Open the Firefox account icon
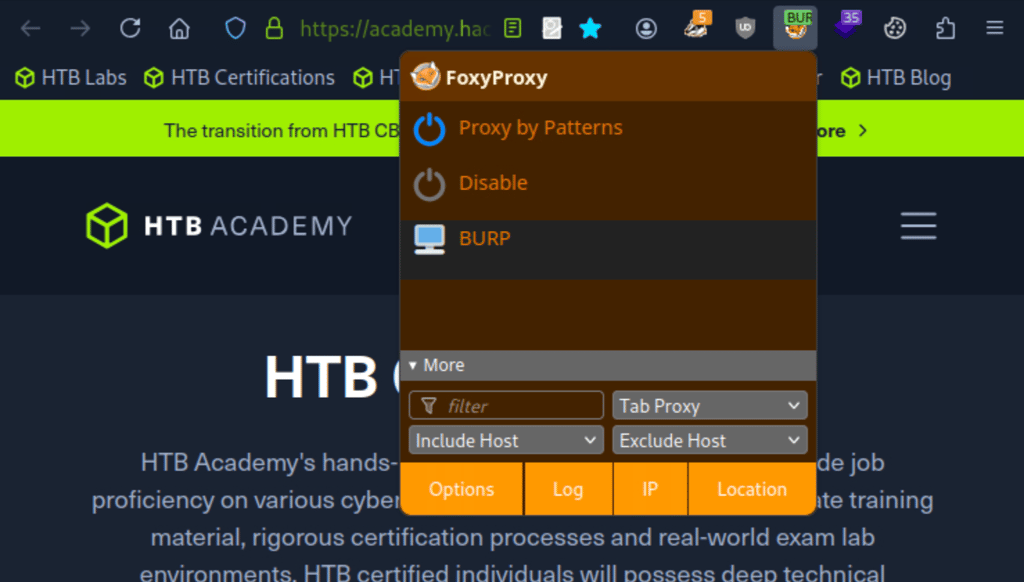The height and width of the screenshot is (582, 1024). coord(646,29)
